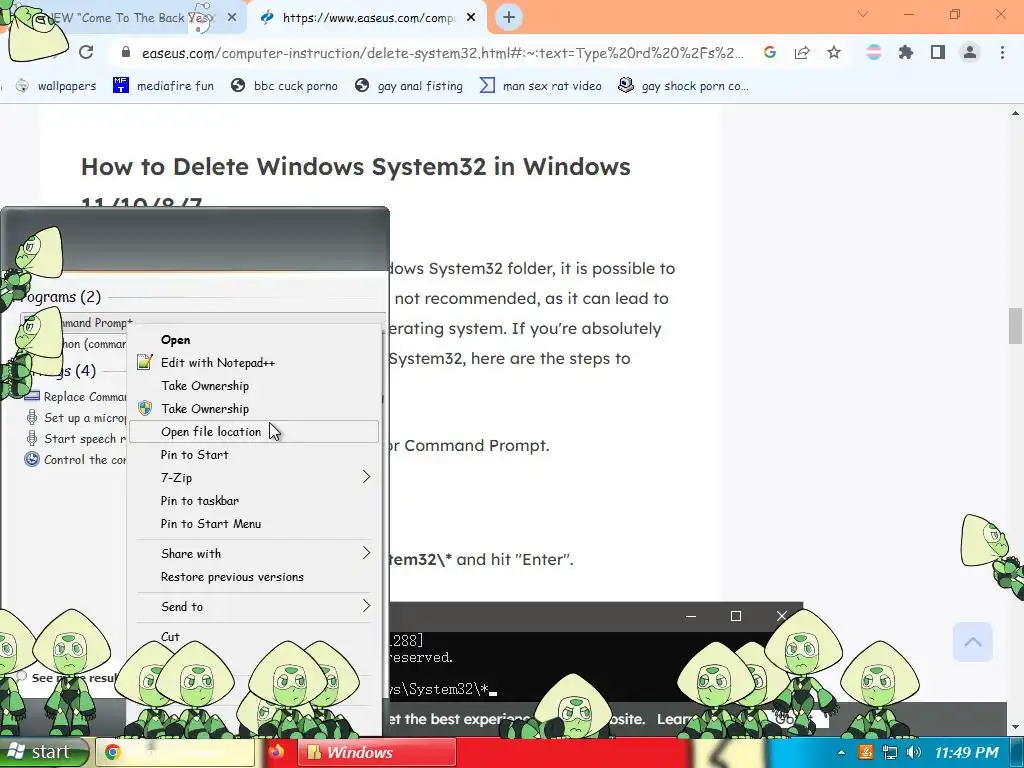Screen dimensions: 1024x768
Task: Click the start button
Action: point(45,752)
